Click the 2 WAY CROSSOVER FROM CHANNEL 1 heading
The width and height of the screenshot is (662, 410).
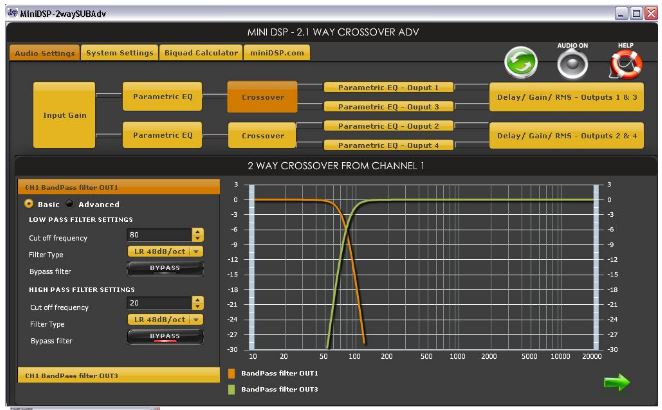tap(336, 166)
